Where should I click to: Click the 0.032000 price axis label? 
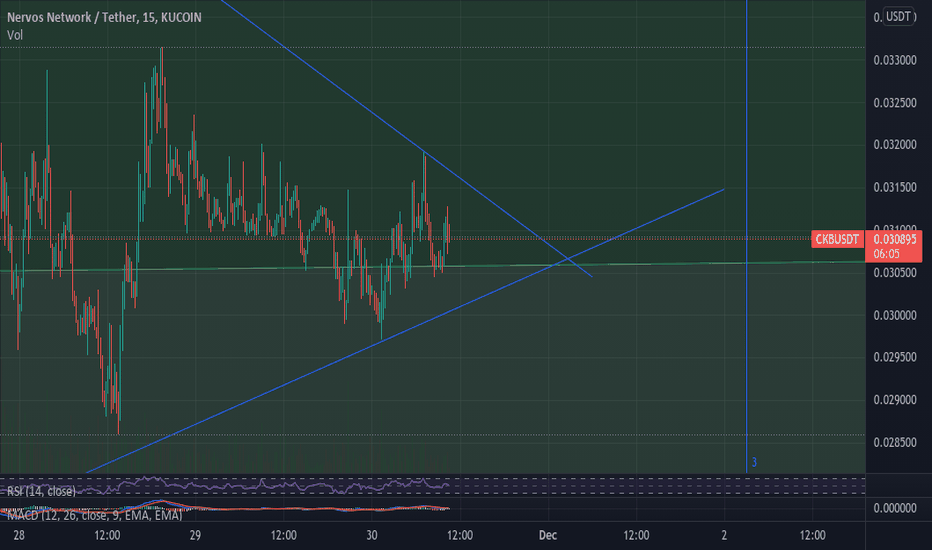pos(895,144)
